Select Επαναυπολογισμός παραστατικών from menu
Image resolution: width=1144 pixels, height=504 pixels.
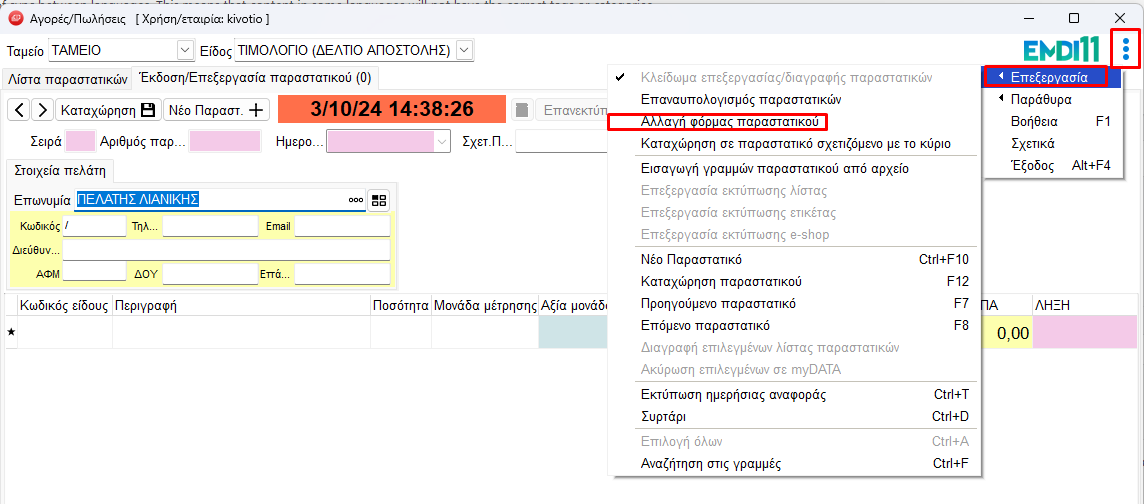[x=740, y=100]
